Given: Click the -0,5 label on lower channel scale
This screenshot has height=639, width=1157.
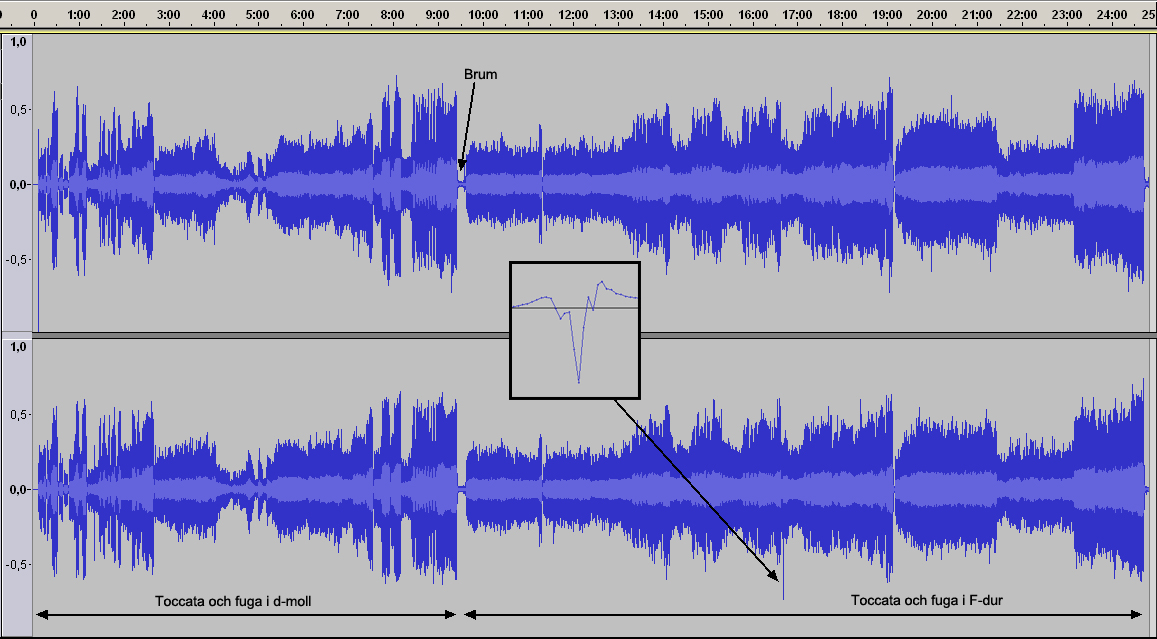Looking at the screenshot, I should pos(18,564).
